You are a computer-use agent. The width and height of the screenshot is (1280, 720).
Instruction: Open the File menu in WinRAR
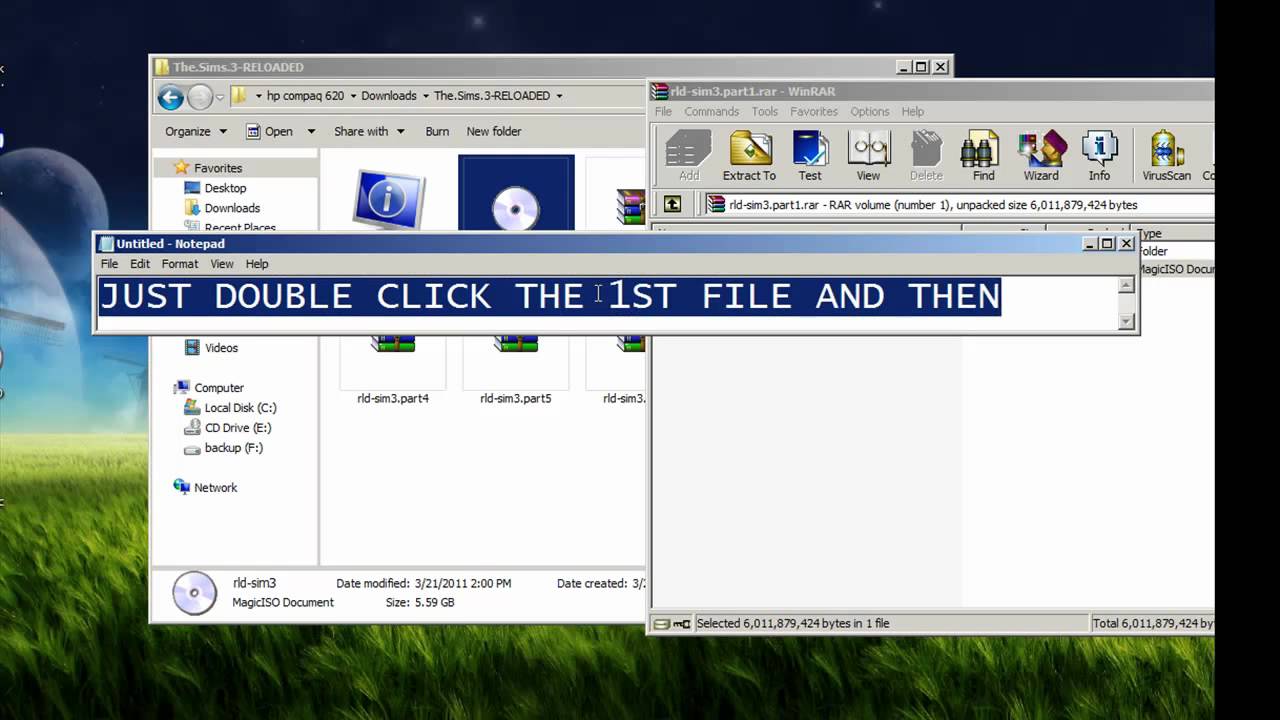[663, 112]
